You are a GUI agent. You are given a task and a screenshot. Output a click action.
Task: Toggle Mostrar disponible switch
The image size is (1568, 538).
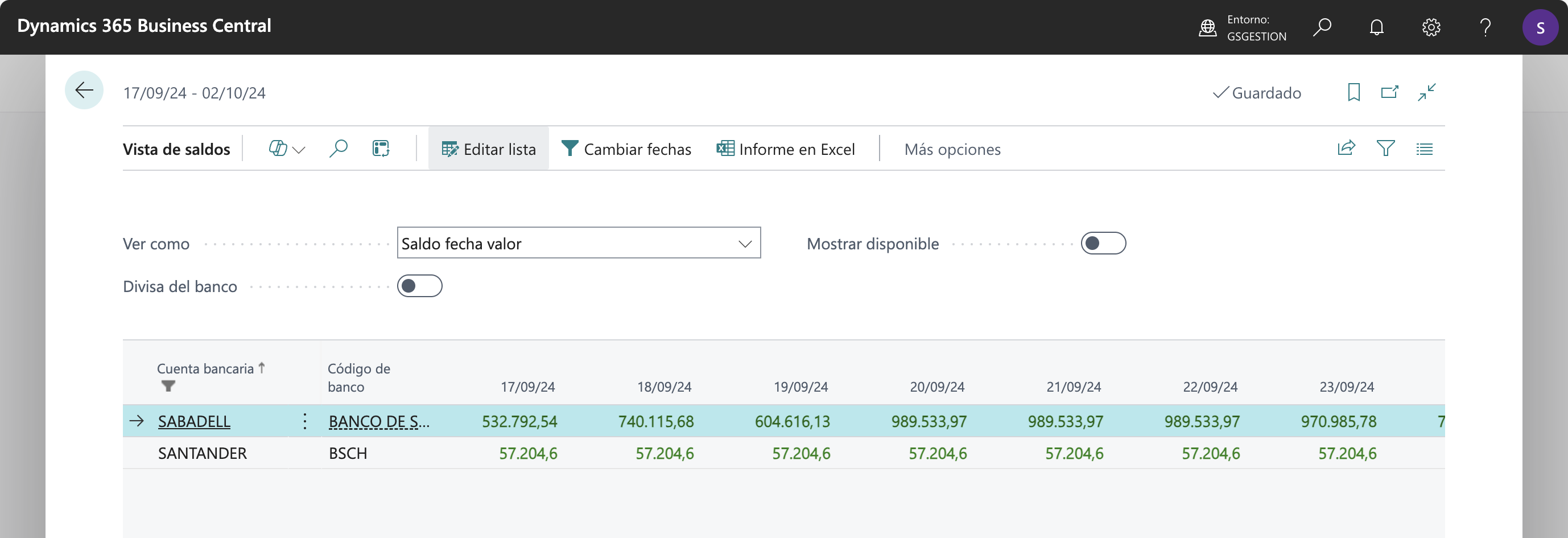pos(1103,243)
